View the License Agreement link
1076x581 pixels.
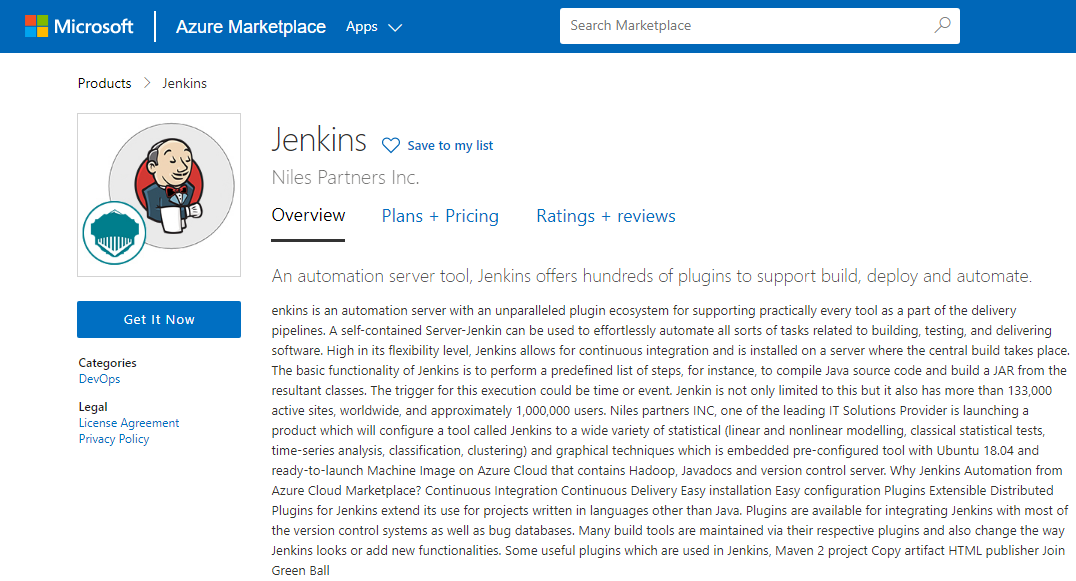(129, 423)
